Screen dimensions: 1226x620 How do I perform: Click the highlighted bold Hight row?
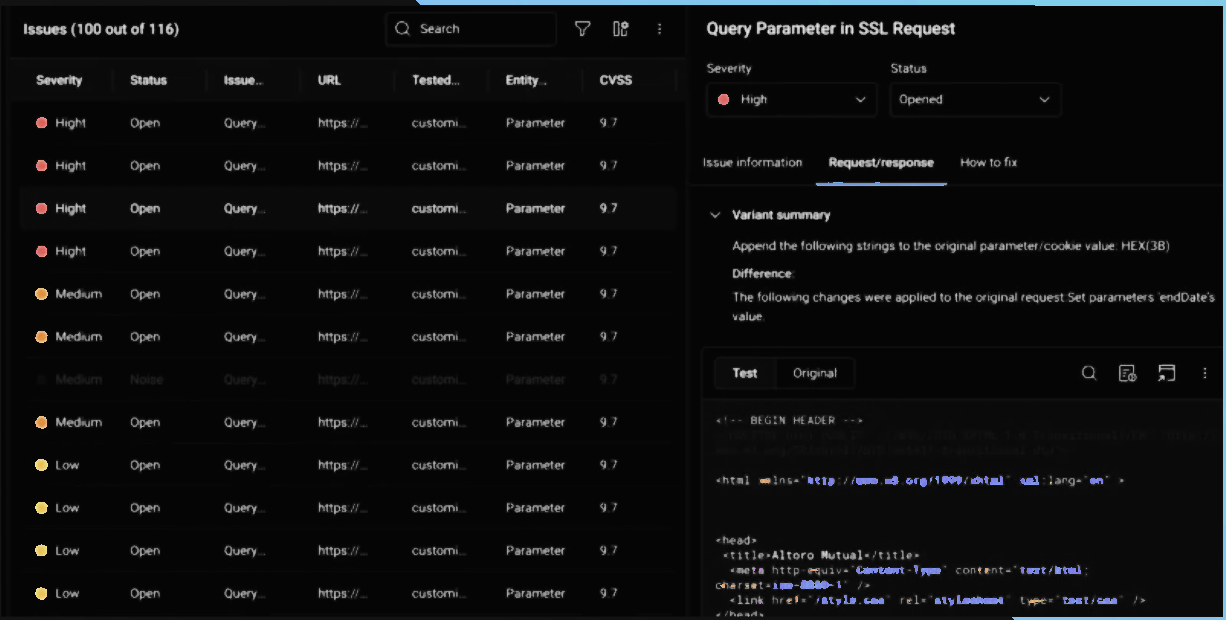[346, 209]
